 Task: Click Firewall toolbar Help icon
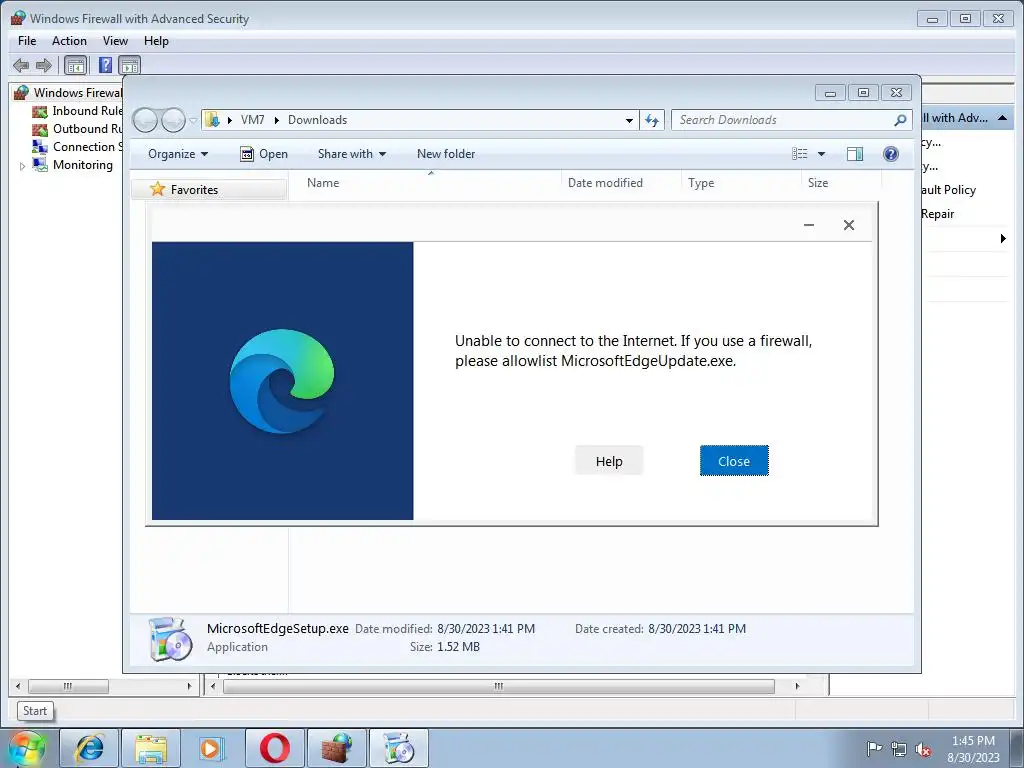tap(105, 65)
